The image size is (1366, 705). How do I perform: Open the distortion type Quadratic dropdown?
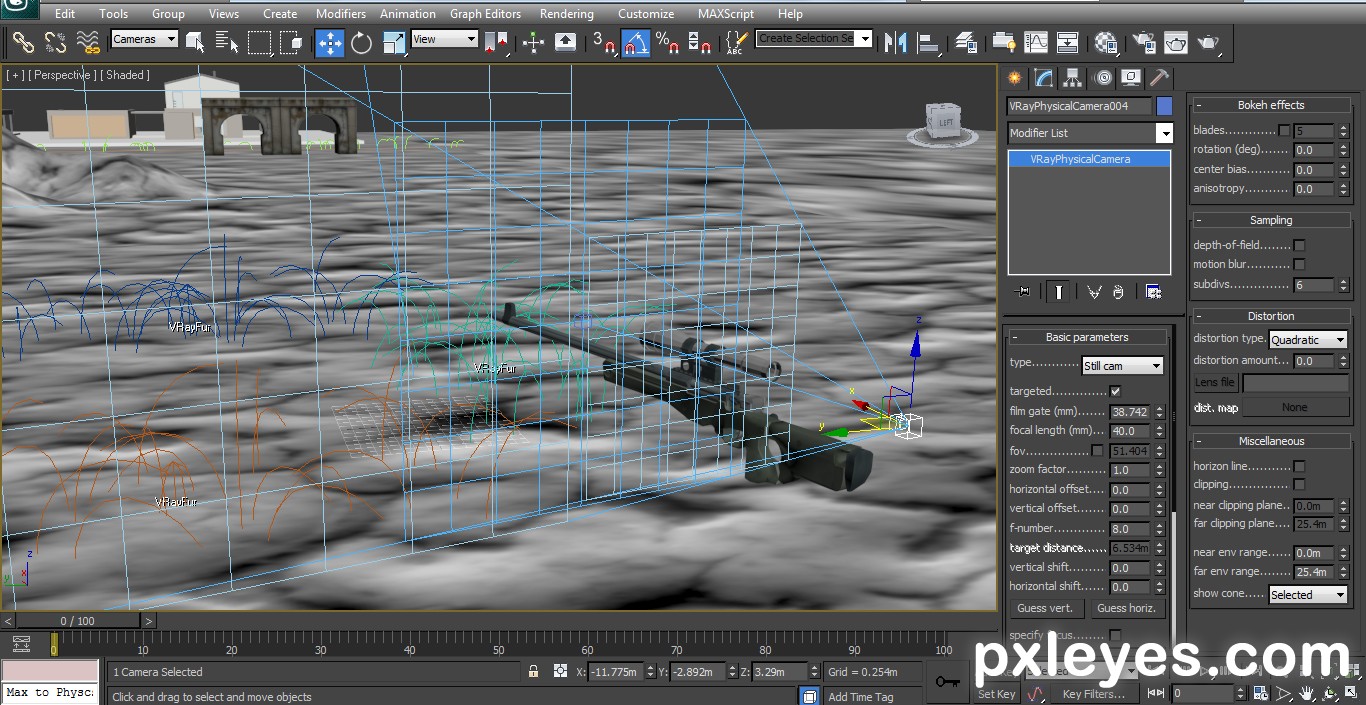point(1308,340)
